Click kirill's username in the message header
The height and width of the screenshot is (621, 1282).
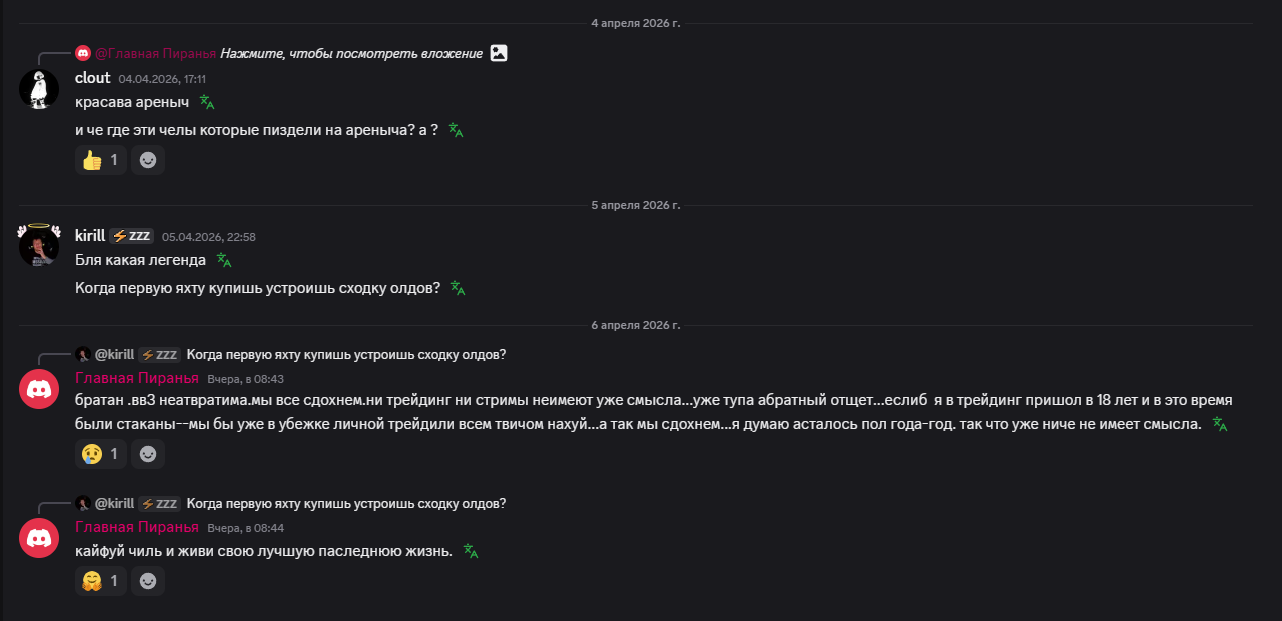[x=90, y=236]
